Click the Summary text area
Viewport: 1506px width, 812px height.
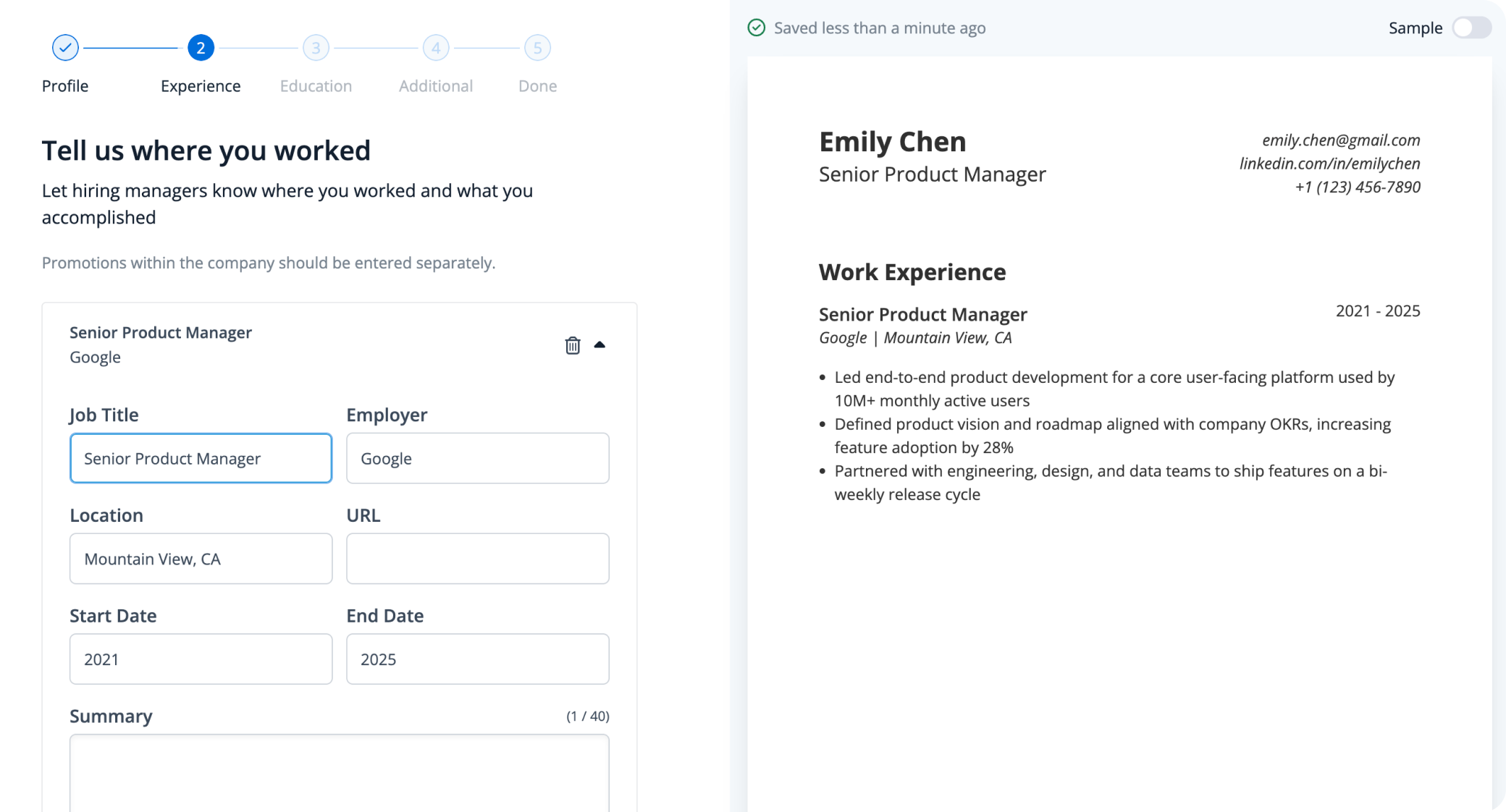[339, 774]
